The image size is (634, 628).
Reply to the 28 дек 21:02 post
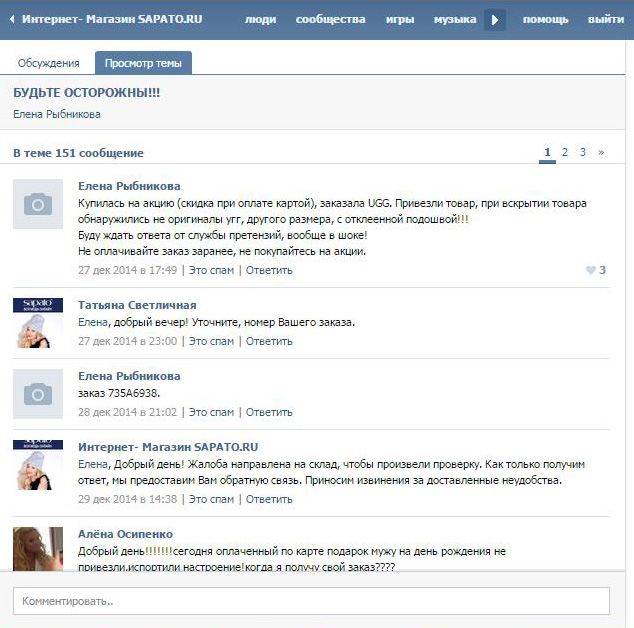(x=269, y=412)
